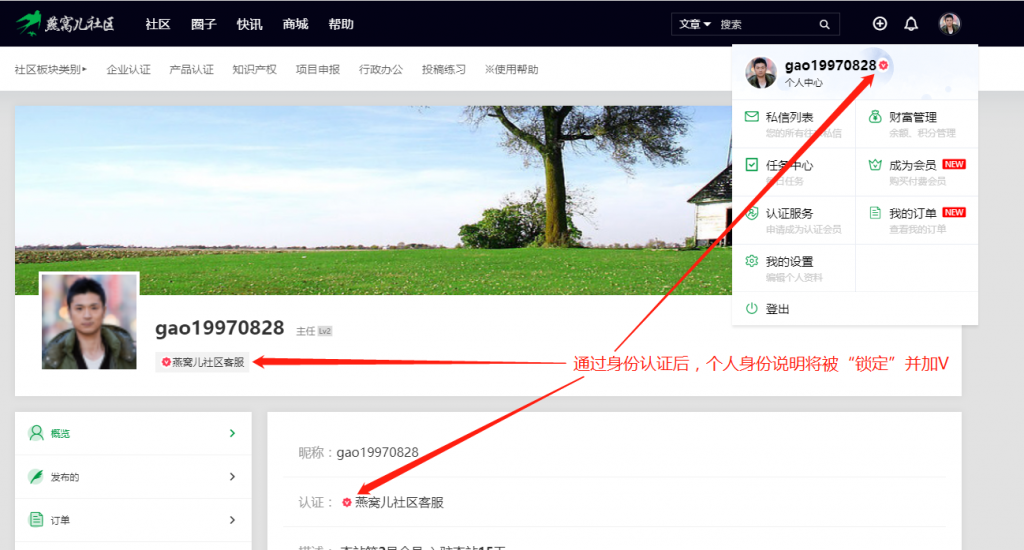
Task: Click the 概览 person icon
Action: coord(36,432)
